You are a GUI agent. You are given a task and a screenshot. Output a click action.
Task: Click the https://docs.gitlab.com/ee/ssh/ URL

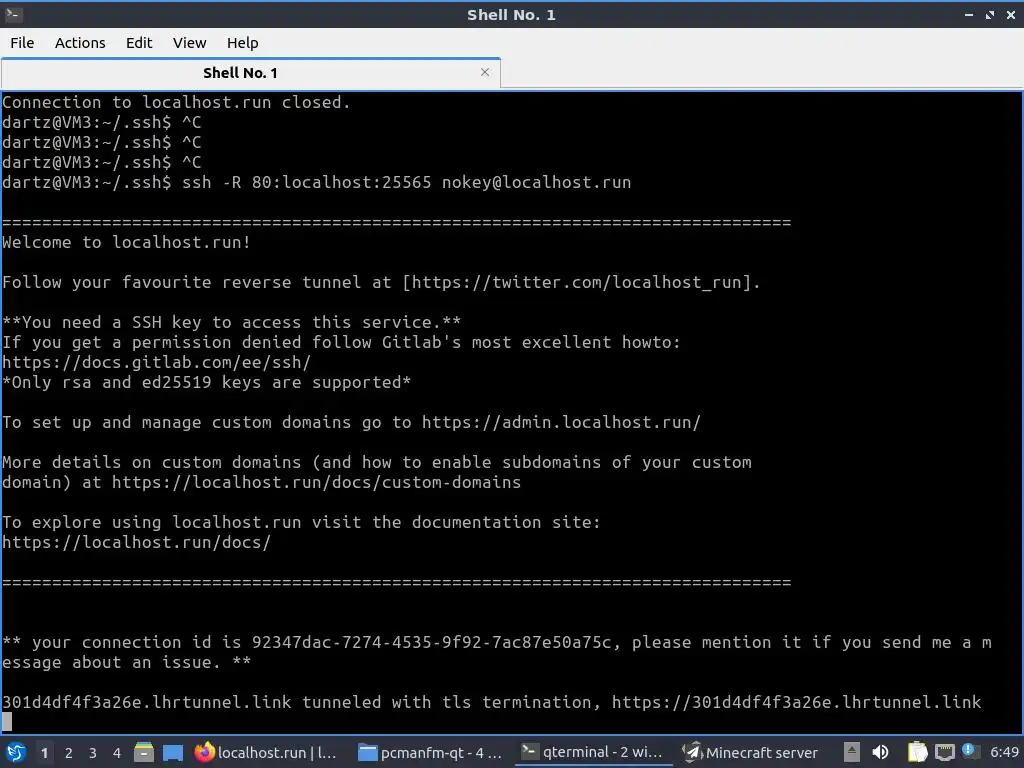(156, 362)
